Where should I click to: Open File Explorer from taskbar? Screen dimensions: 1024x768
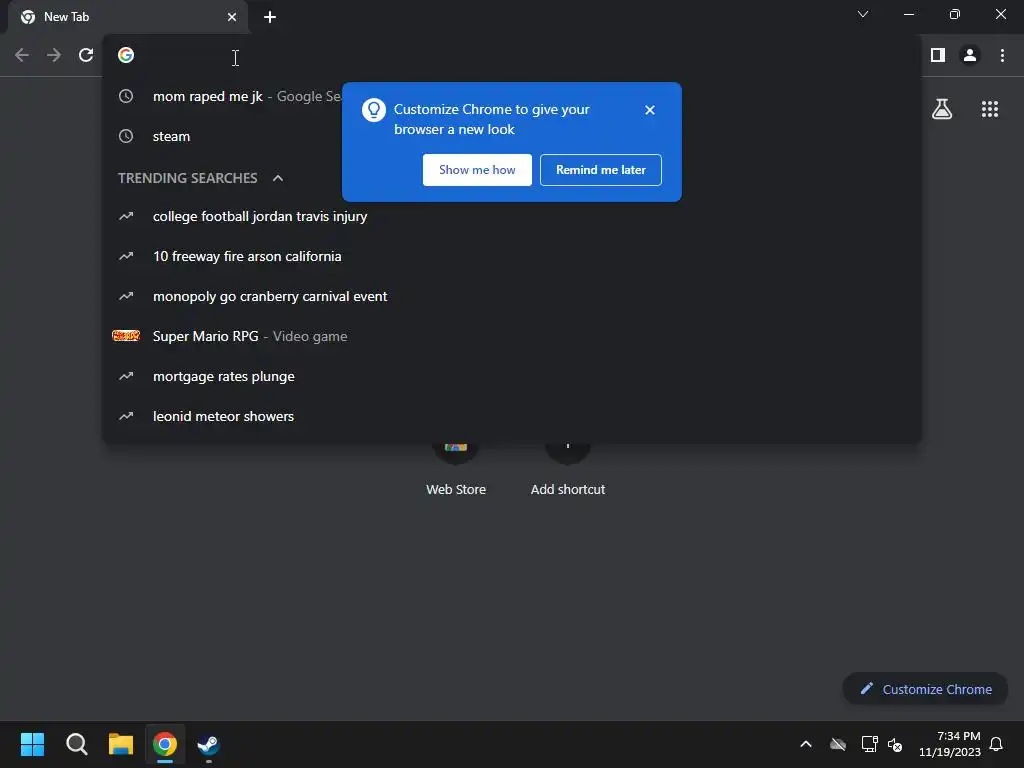[121, 744]
